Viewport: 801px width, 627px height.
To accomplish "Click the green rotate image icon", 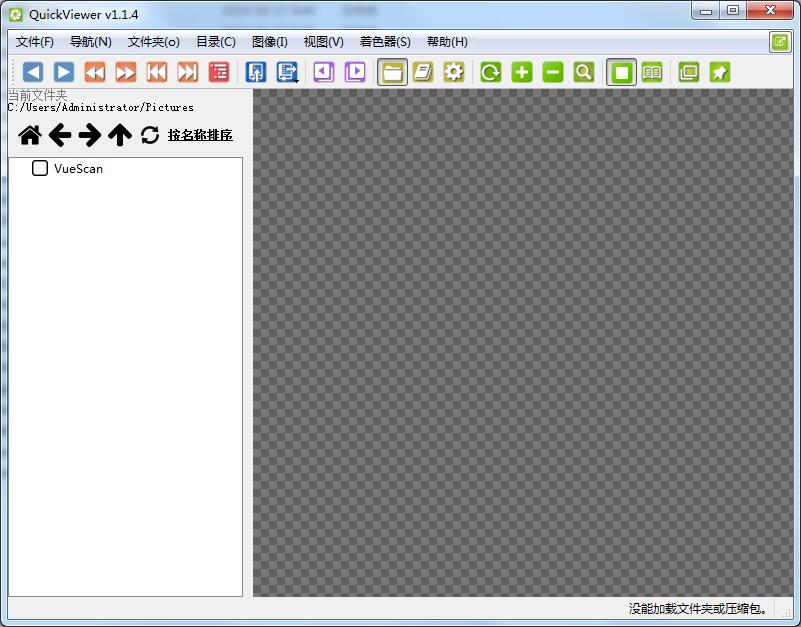I will pyautogui.click(x=491, y=72).
